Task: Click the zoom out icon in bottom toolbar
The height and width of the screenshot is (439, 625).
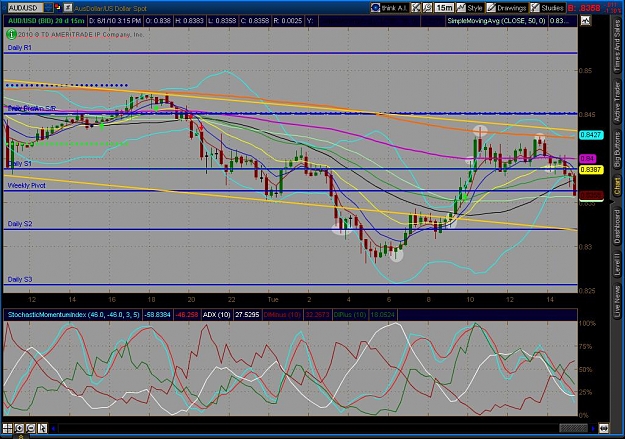Action: (31, 429)
